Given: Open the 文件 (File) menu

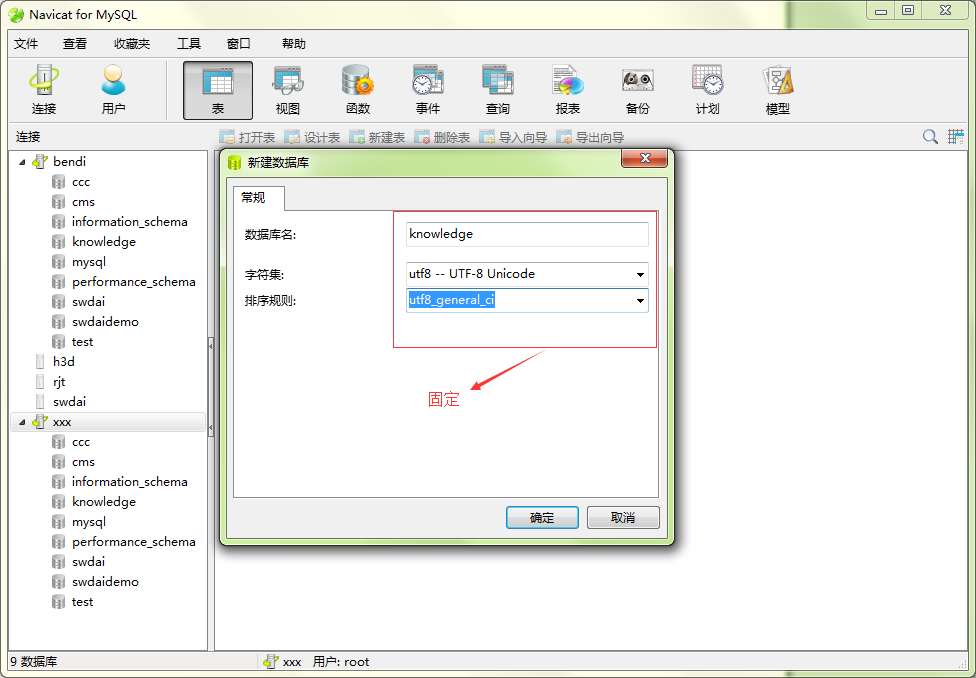Looking at the screenshot, I should click(x=26, y=44).
